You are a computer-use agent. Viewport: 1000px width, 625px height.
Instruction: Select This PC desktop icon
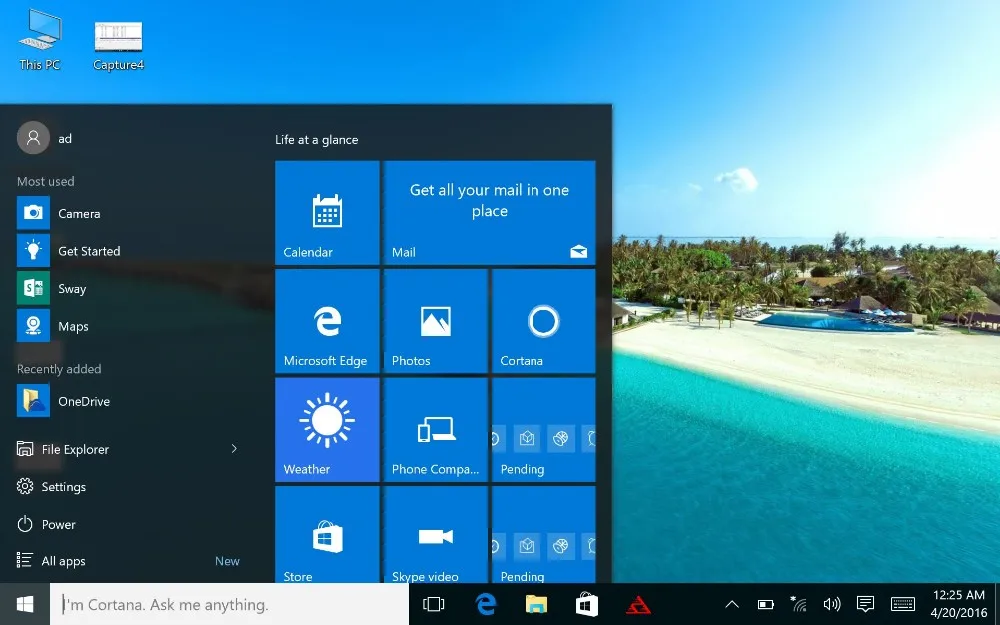click(x=40, y=40)
